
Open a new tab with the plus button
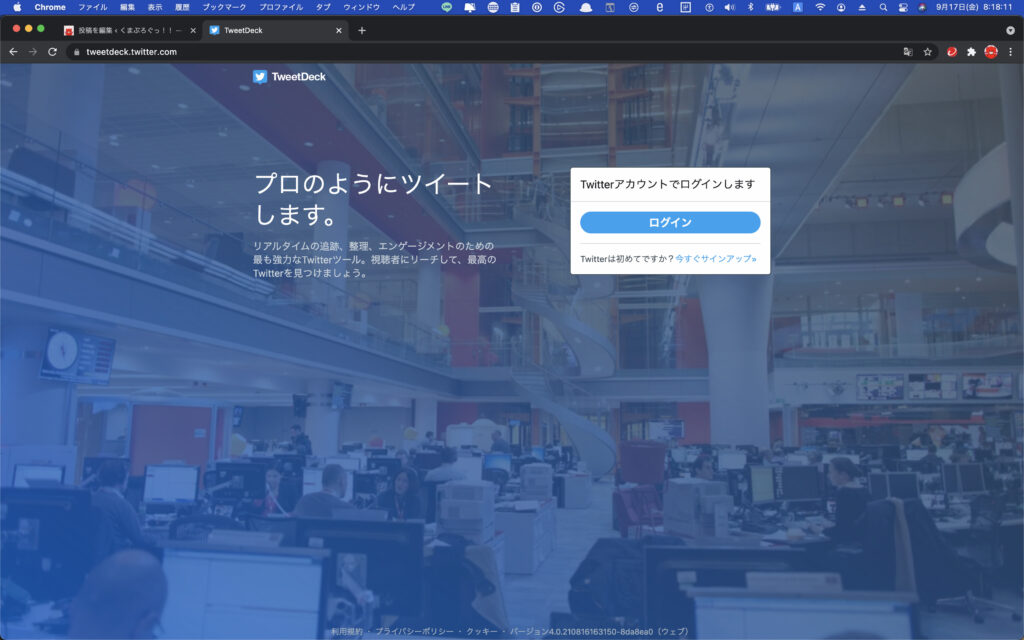(362, 30)
